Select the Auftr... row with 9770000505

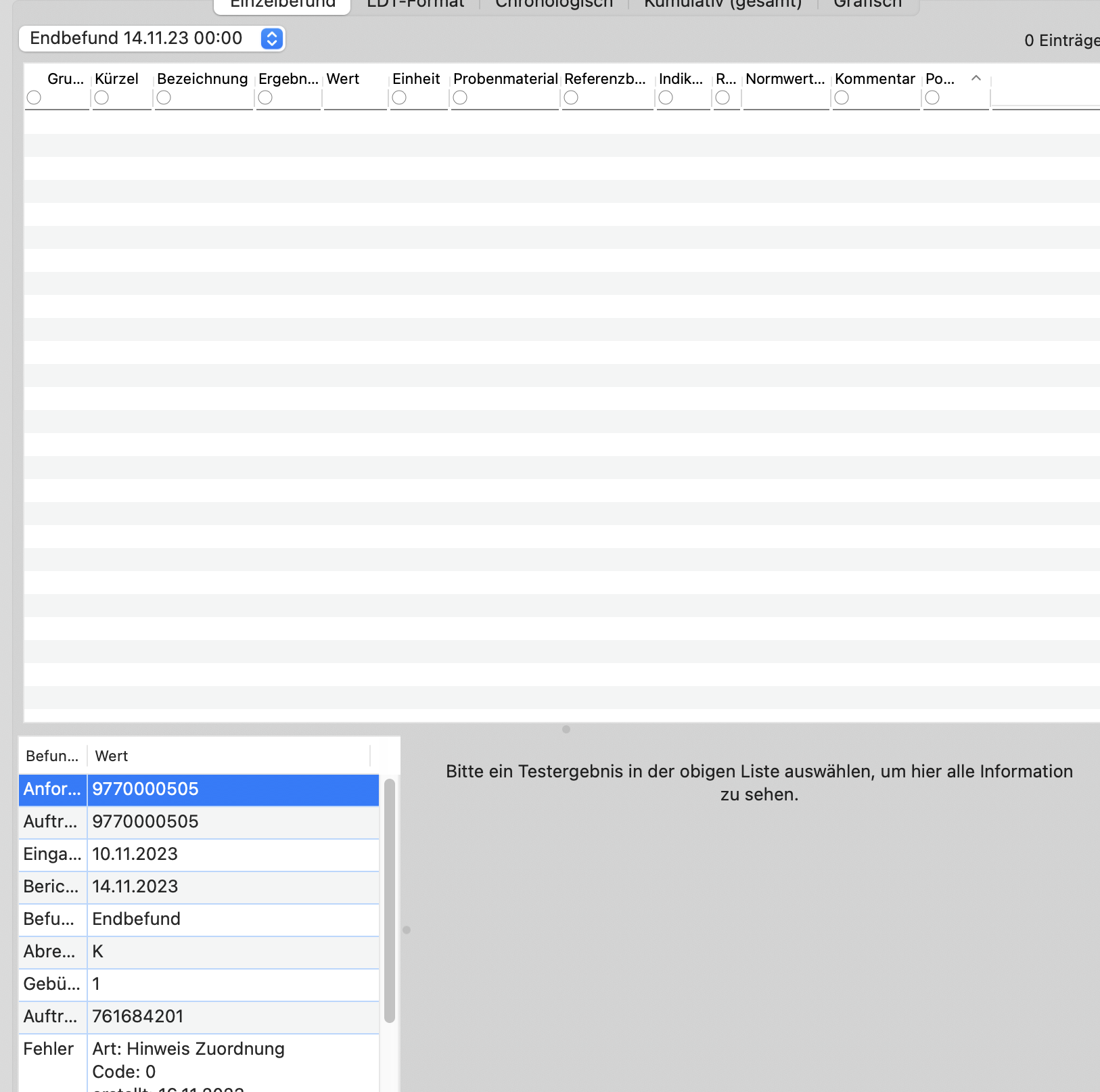[x=199, y=822]
